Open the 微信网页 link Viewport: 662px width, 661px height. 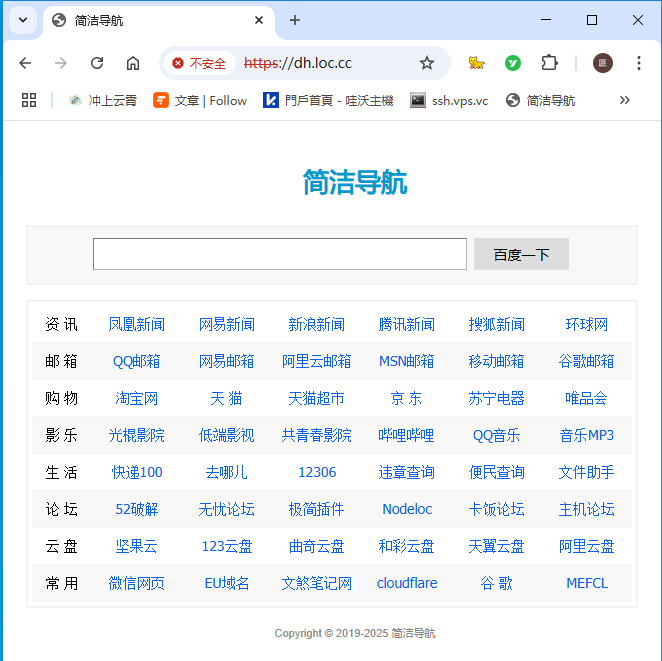click(x=137, y=583)
